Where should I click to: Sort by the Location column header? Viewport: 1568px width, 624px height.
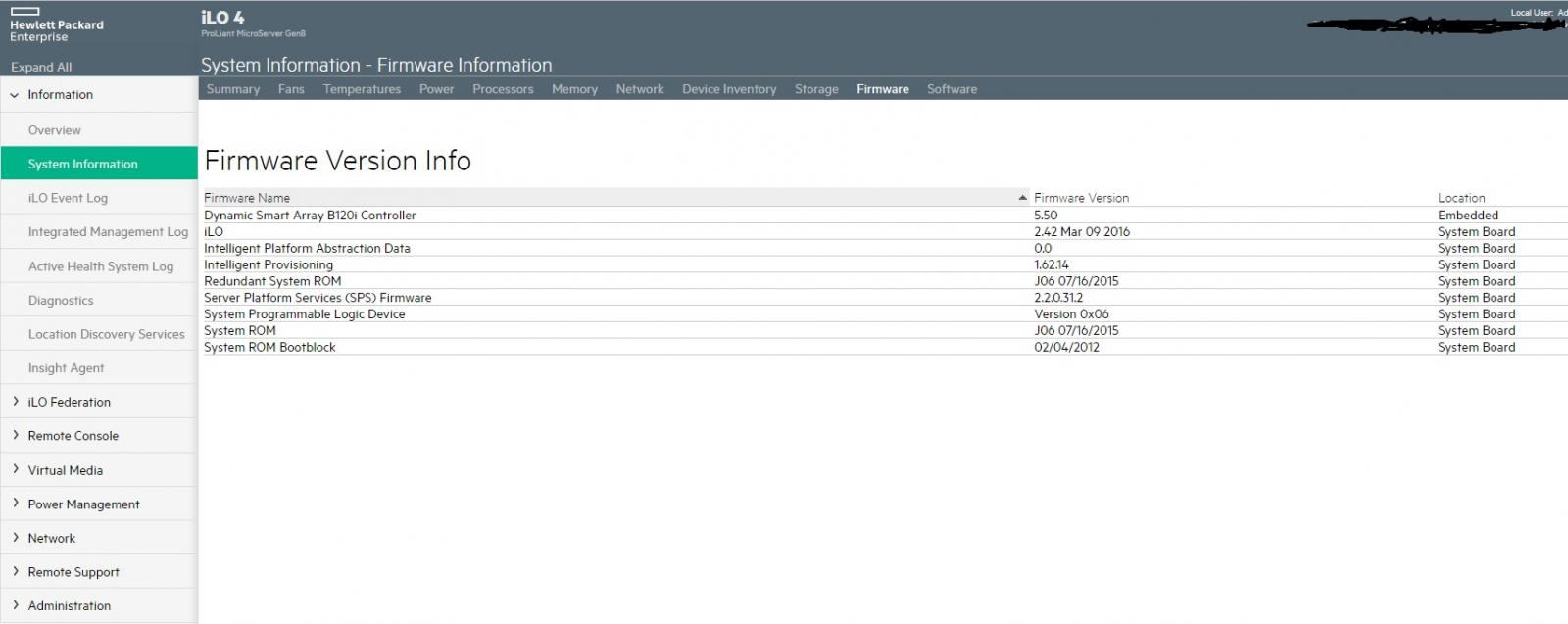point(1461,198)
